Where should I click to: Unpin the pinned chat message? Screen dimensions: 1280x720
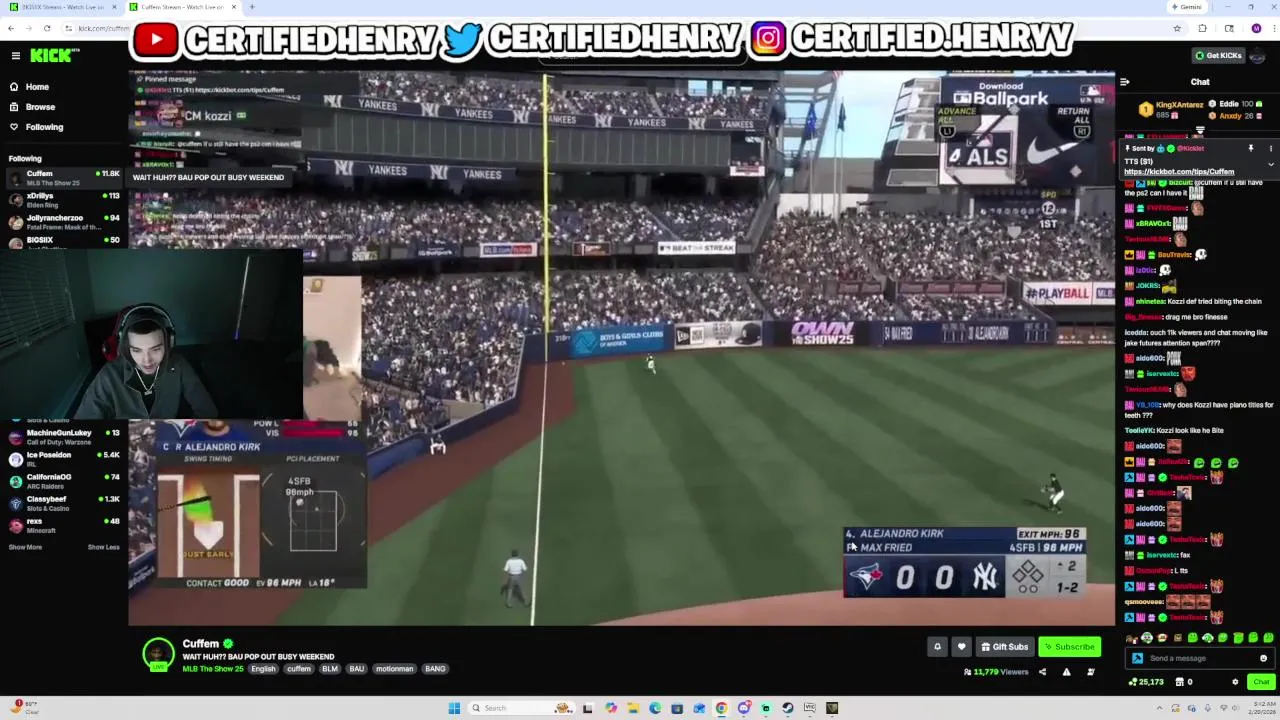point(1250,148)
